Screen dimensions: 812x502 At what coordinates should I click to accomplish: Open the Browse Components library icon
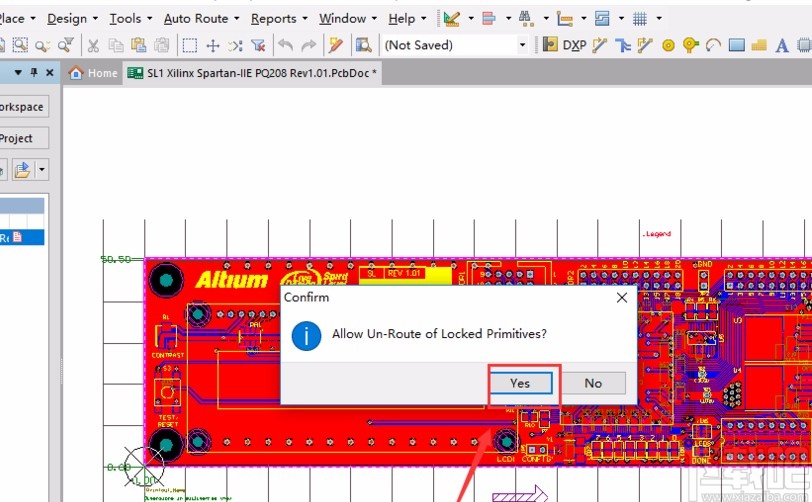[x=364, y=46]
